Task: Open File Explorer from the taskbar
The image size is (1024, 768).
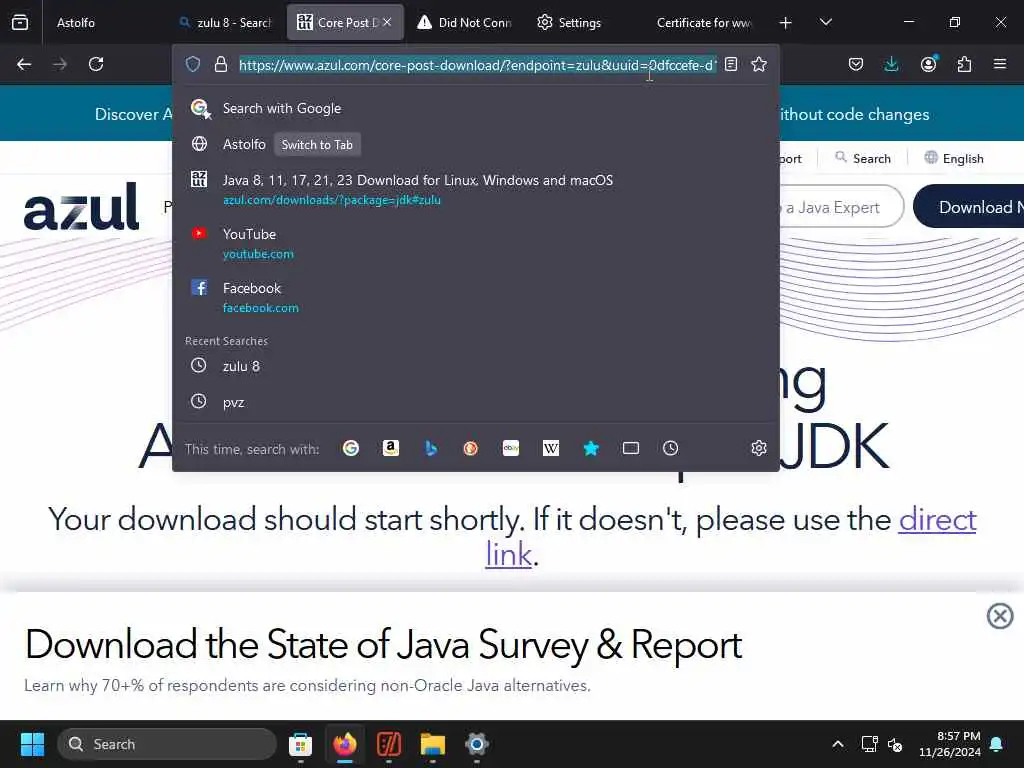Action: [x=432, y=744]
